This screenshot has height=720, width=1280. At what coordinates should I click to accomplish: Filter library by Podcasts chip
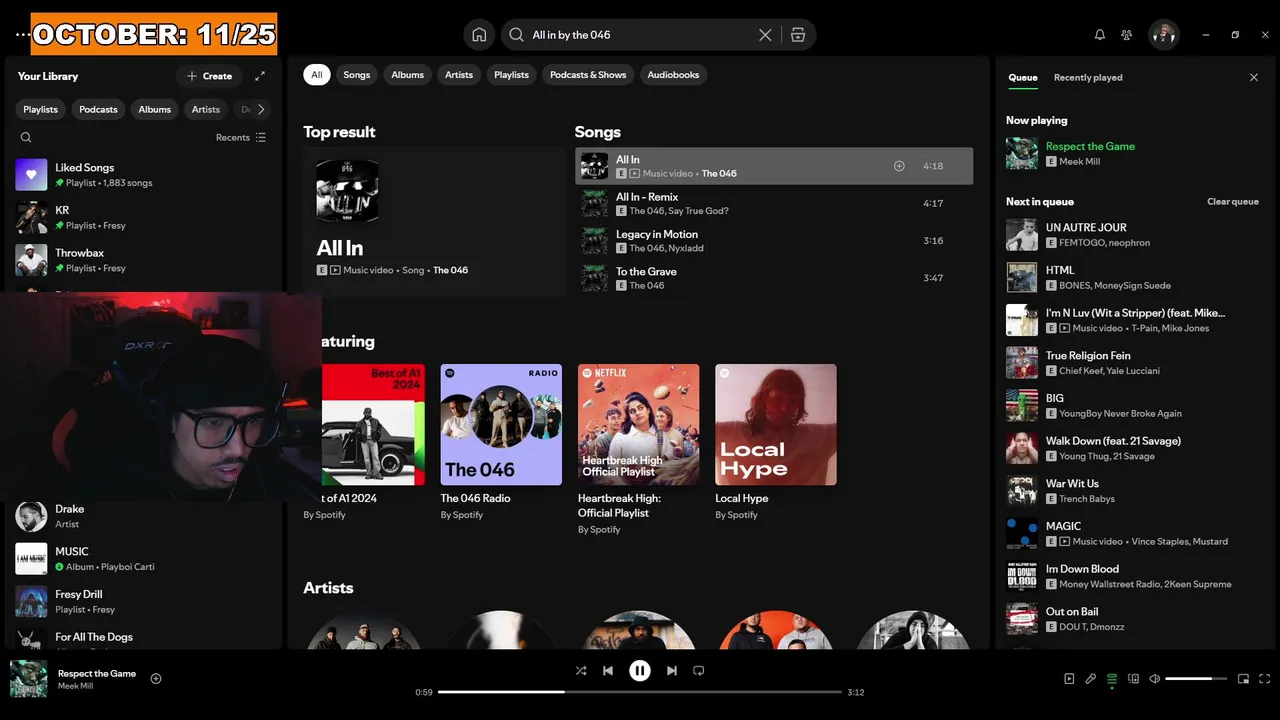tap(98, 110)
